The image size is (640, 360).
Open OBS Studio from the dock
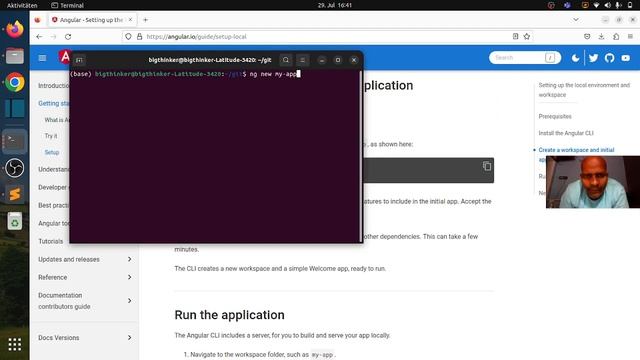click(x=15, y=168)
